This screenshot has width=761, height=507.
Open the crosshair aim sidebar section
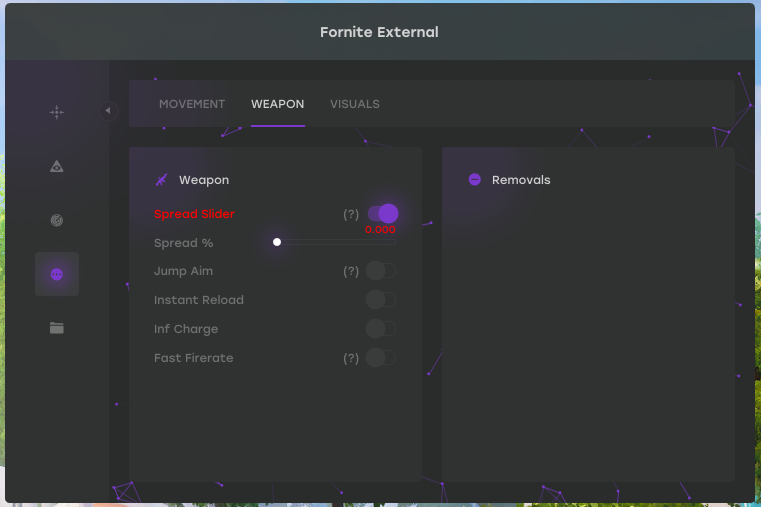click(57, 112)
